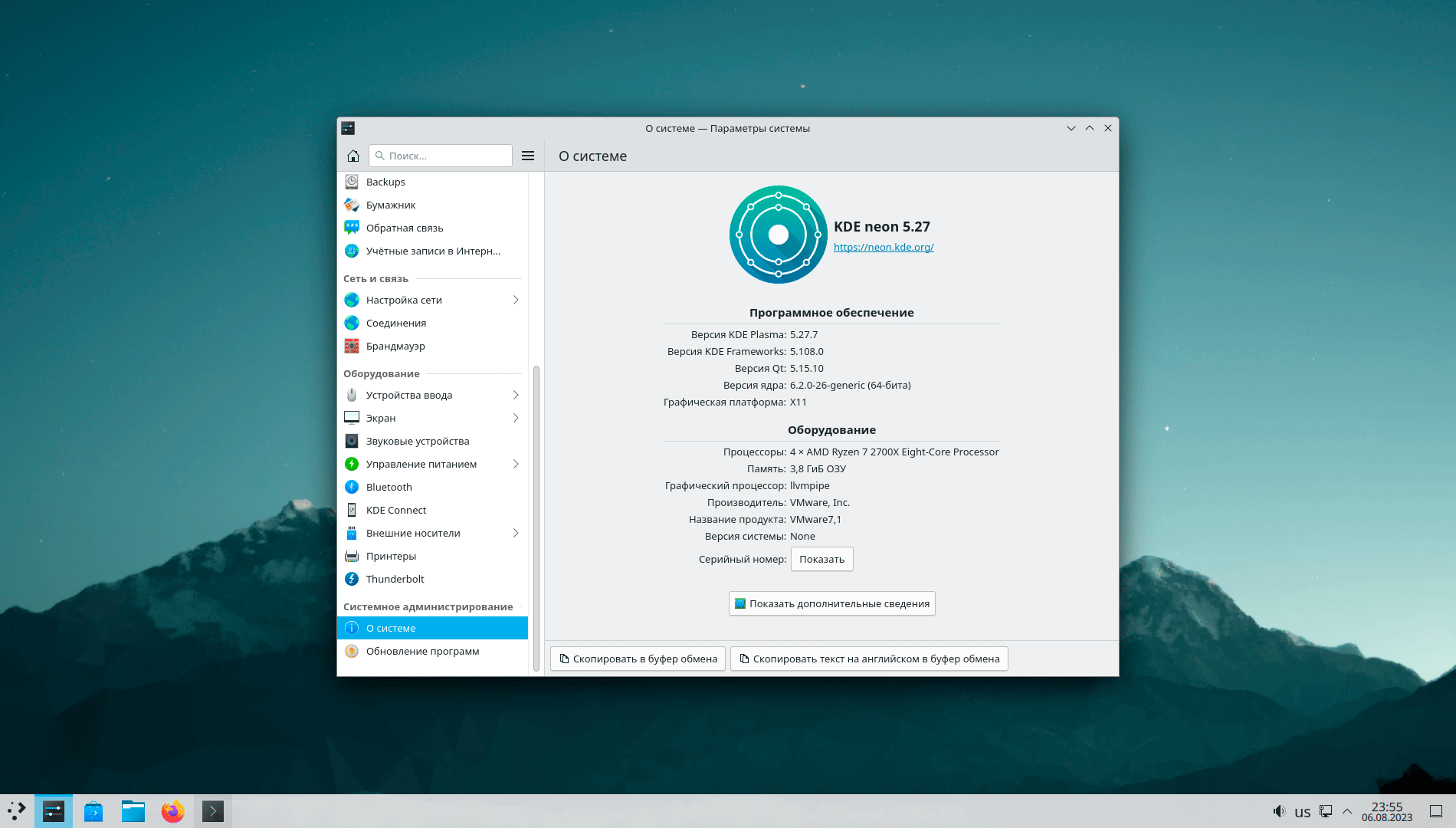The width and height of the screenshot is (1456, 828).
Task: Click Скопировать в буфер обмена button
Action: pyautogui.click(x=638, y=659)
